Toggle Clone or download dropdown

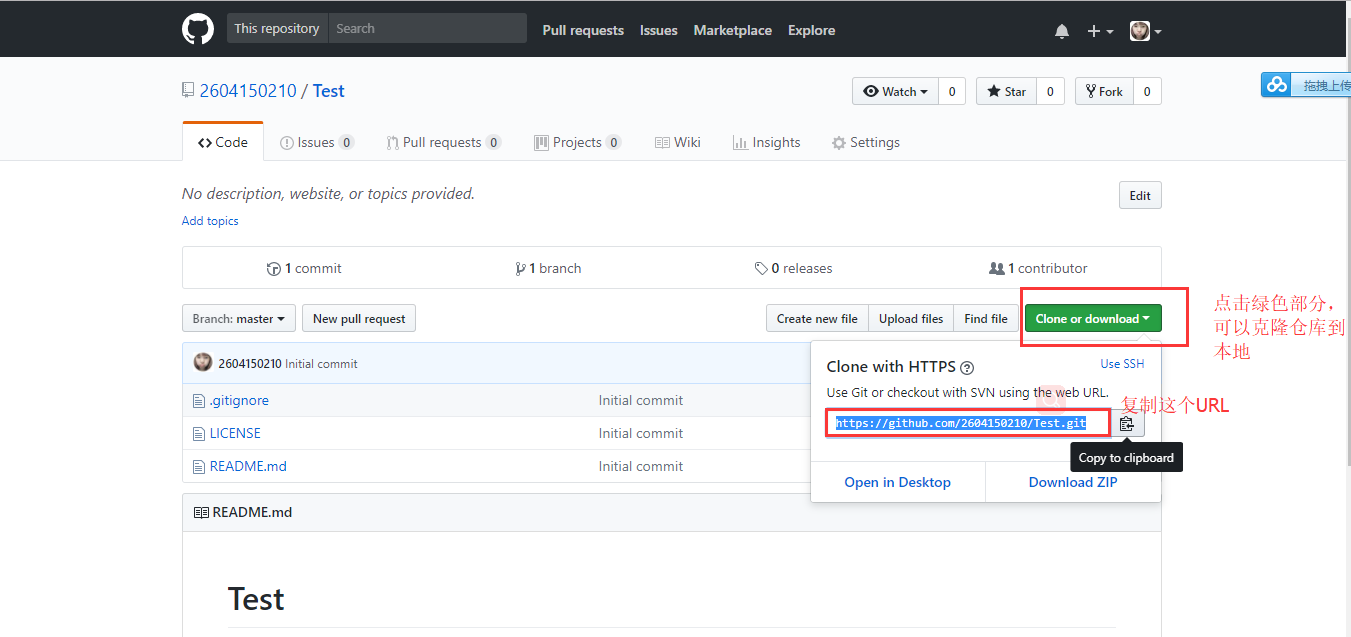pyautogui.click(x=1093, y=318)
